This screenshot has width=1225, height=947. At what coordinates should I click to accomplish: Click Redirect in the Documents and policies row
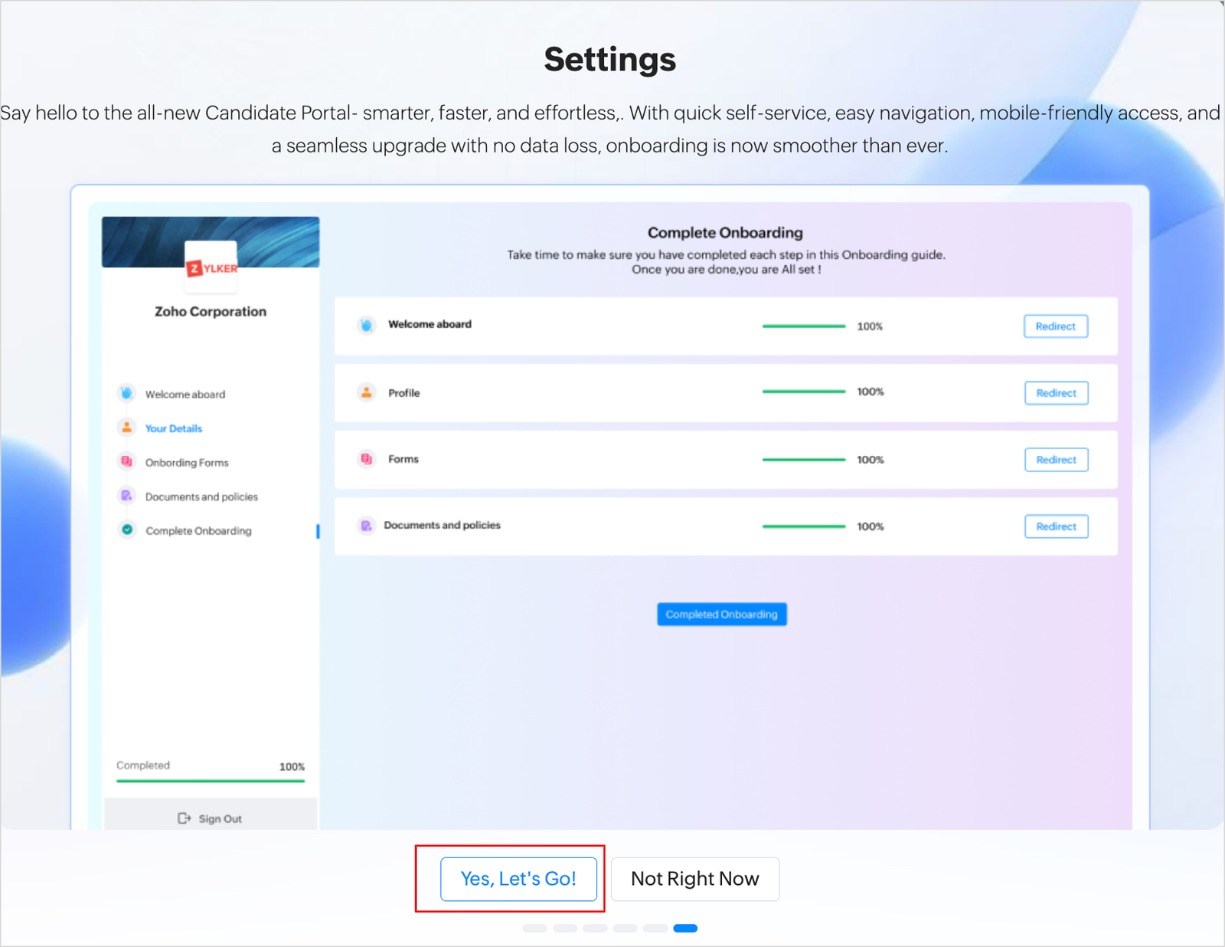pos(1056,526)
